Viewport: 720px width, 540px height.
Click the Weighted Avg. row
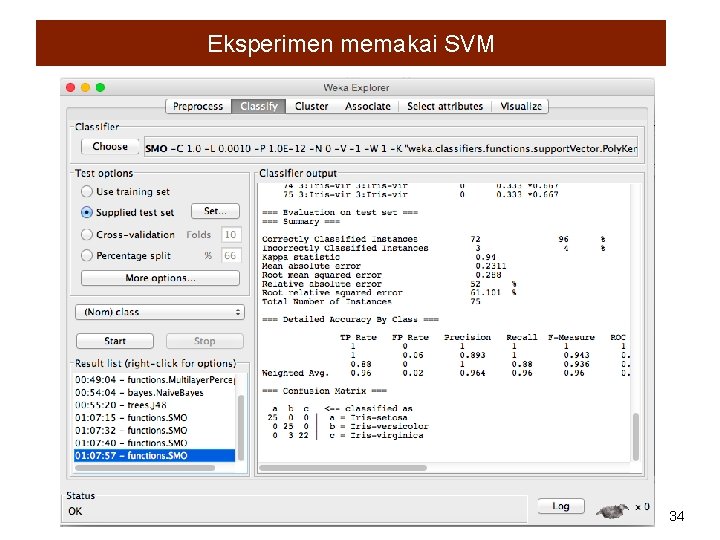tap(446, 373)
